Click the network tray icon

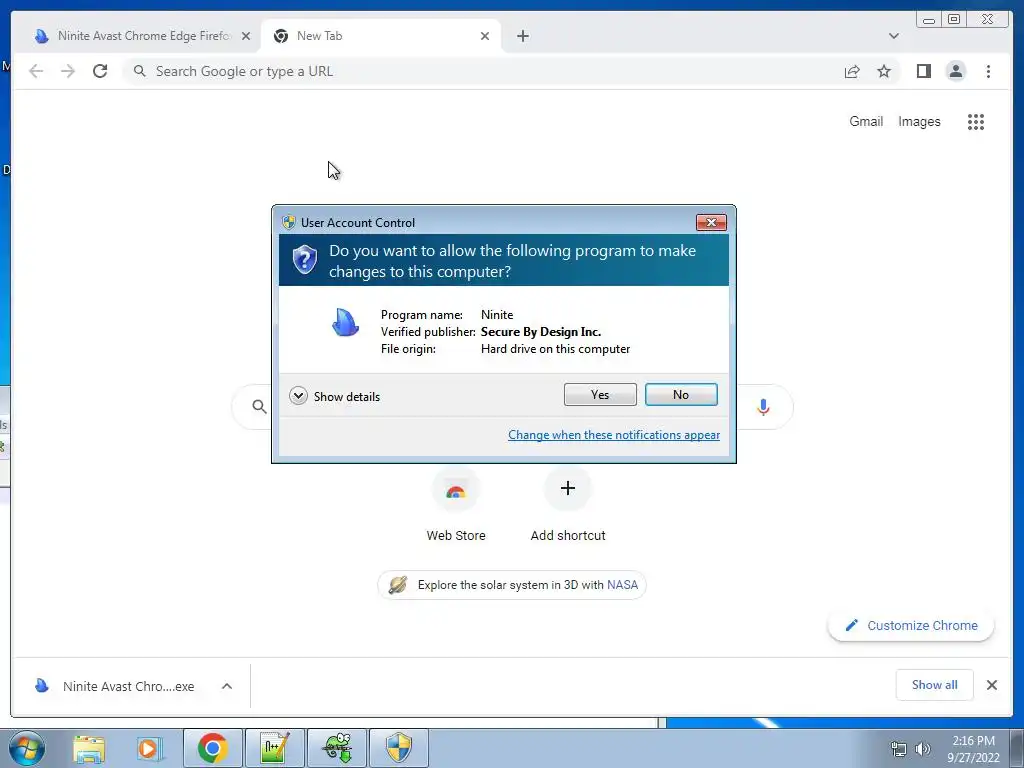coord(899,749)
